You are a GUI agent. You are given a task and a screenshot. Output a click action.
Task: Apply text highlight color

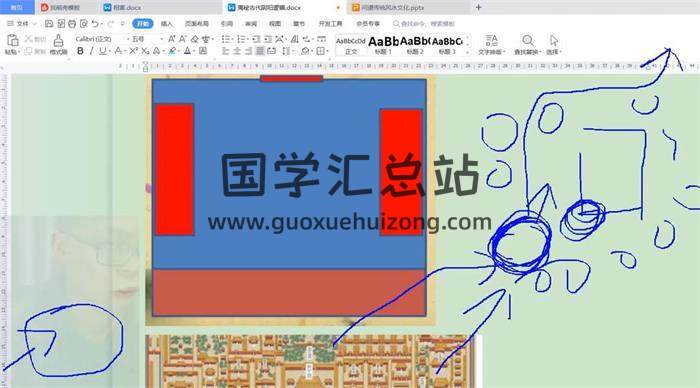[x=172, y=51]
